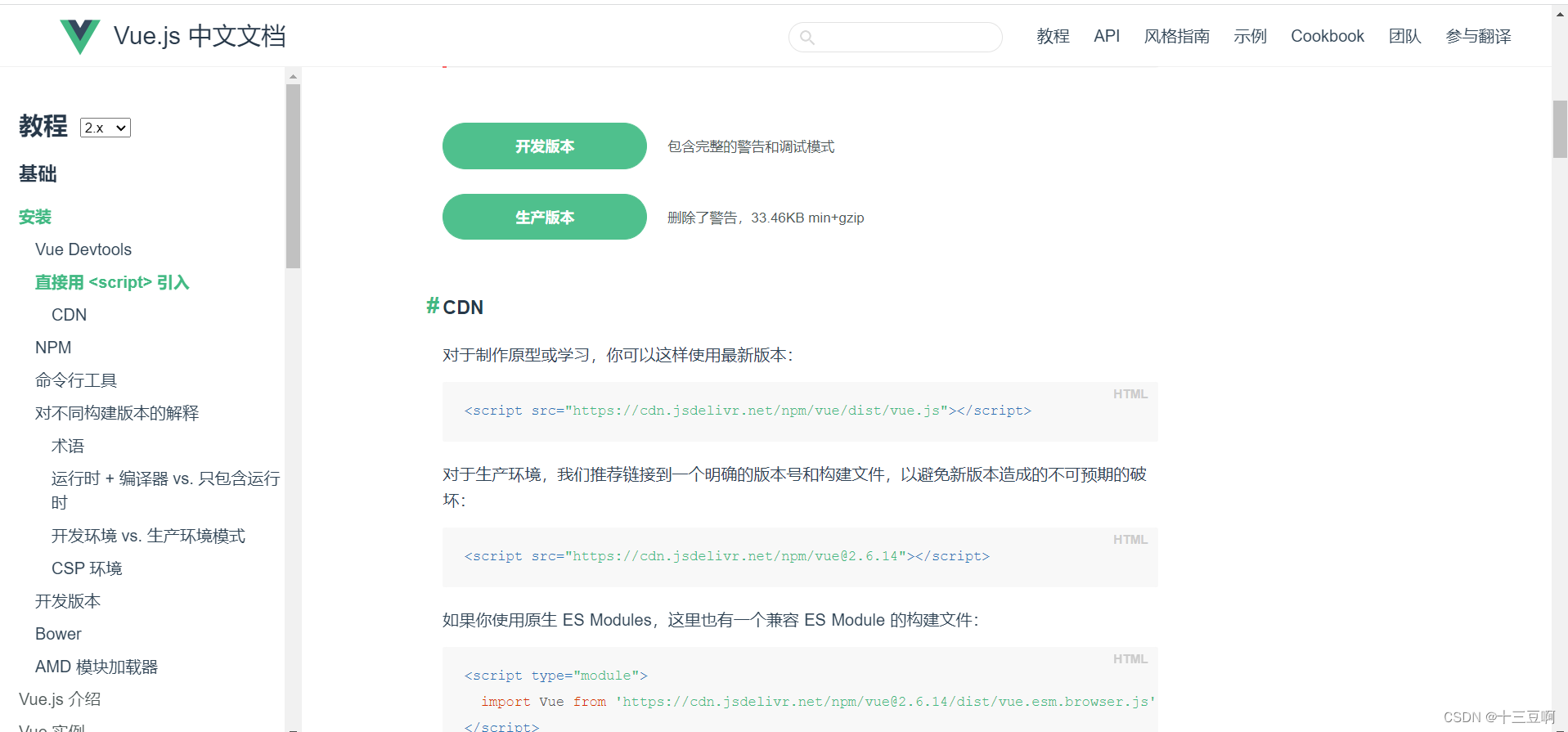Open the 示例 nav item
Viewport: 1568px width, 732px height.
click(x=1250, y=36)
